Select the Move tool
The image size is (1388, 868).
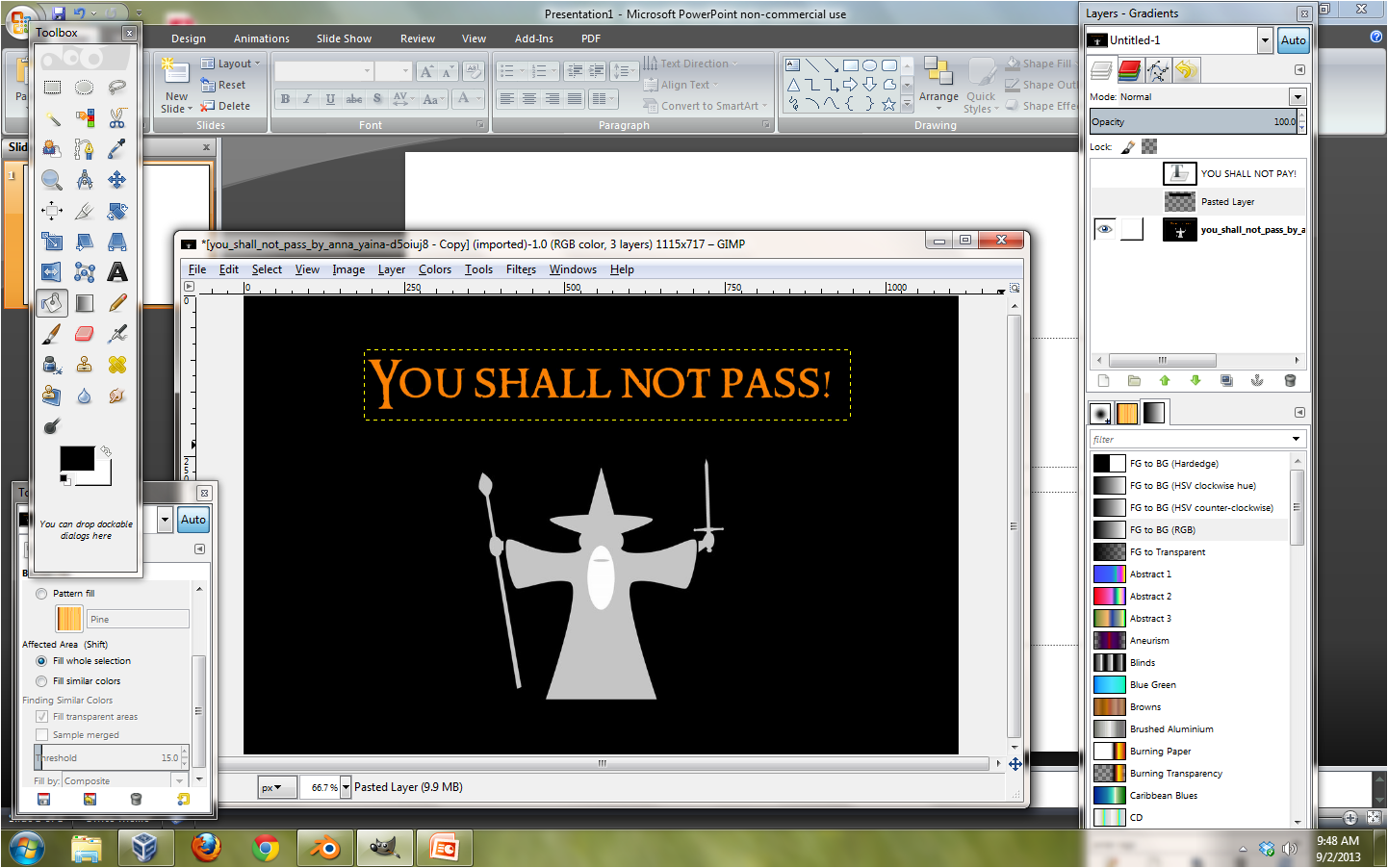point(116,180)
